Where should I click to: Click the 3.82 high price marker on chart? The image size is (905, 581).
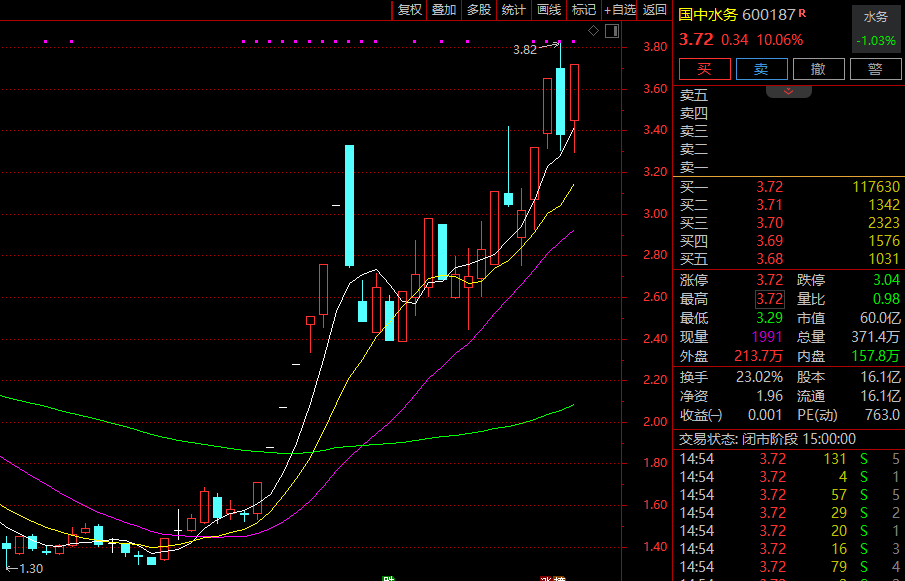(525, 49)
